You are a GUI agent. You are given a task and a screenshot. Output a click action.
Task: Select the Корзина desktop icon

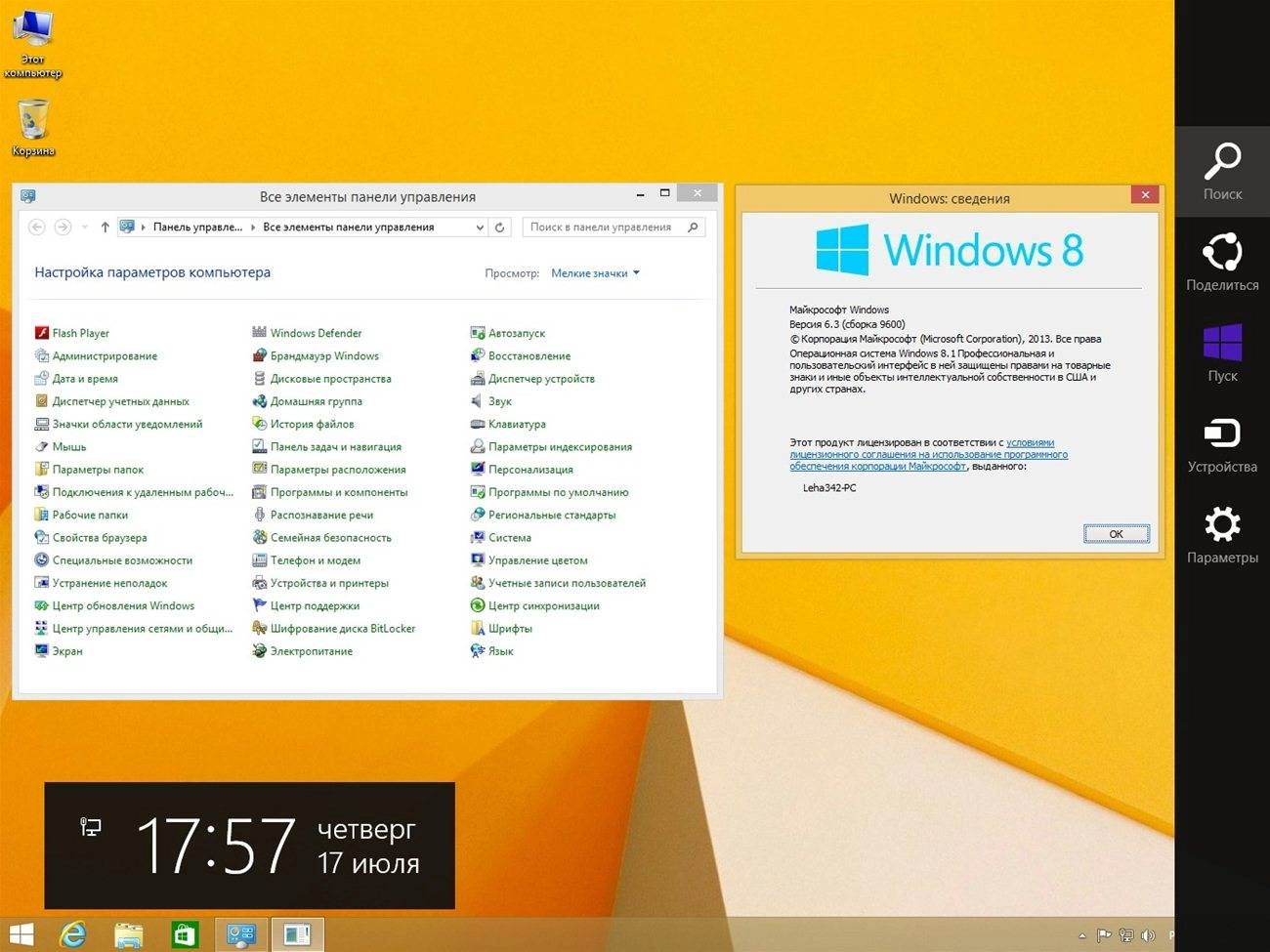tap(33, 127)
